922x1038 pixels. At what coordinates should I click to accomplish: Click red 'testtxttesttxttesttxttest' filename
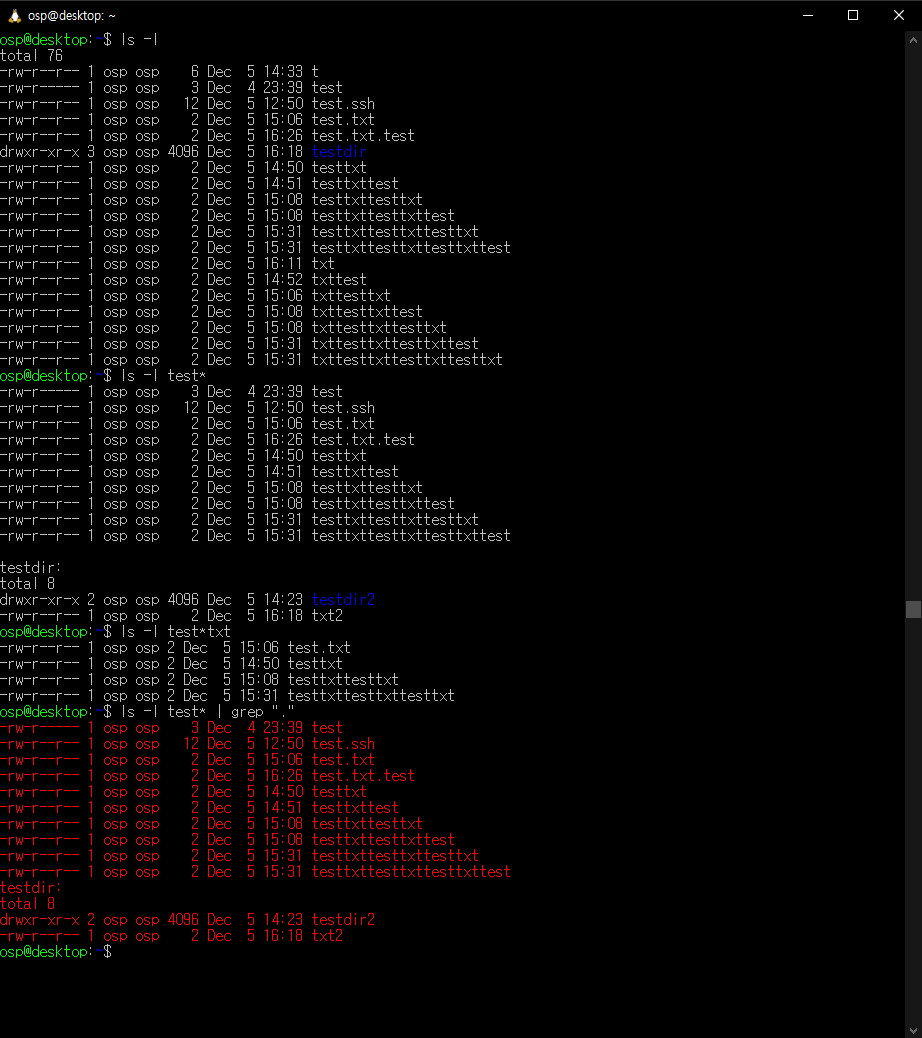click(411, 872)
